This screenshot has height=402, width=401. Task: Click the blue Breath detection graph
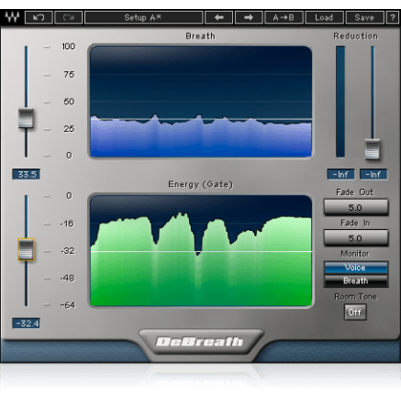[x=201, y=101]
